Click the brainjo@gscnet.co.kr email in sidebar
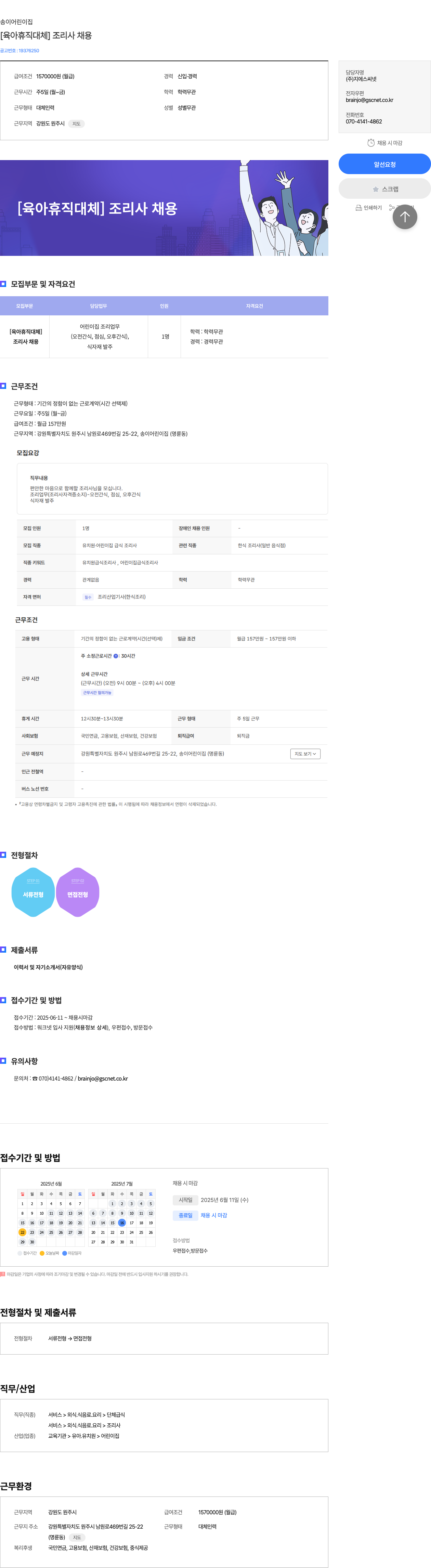This screenshot has height=1568, width=431. (369, 100)
